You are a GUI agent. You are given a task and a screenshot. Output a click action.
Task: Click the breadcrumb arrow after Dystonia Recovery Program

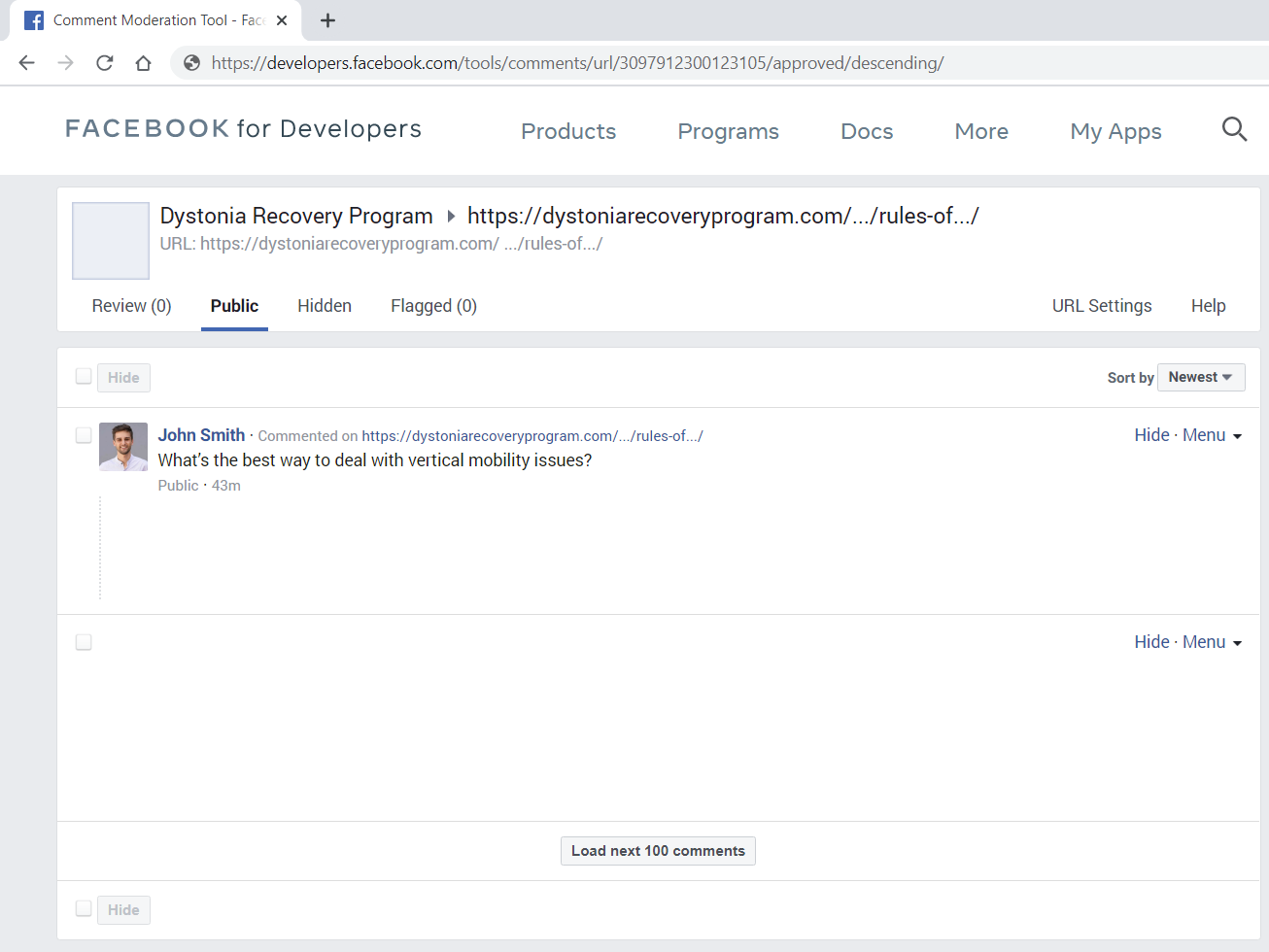(x=451, y=216)
